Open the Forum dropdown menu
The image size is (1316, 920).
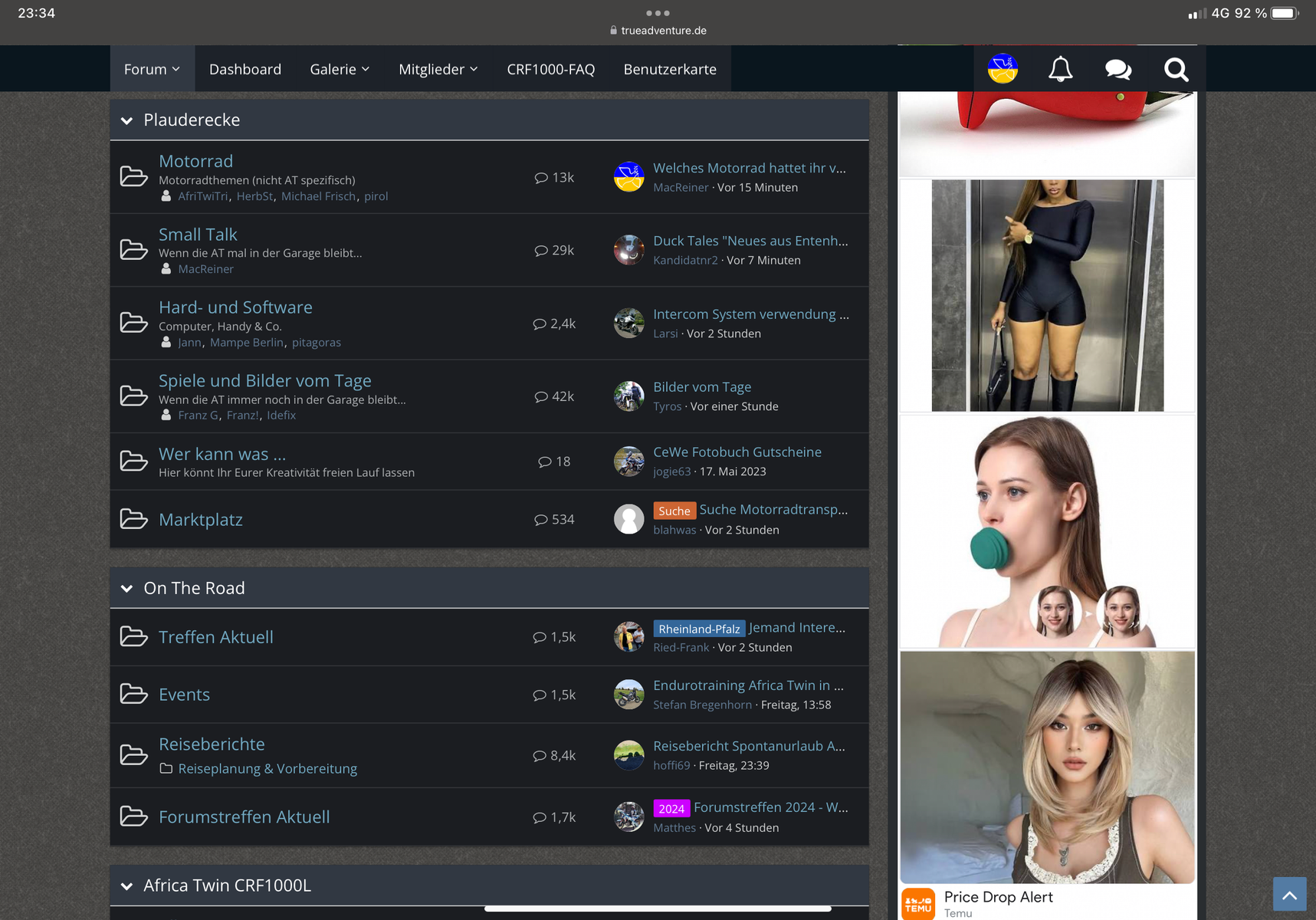point(152,69)
